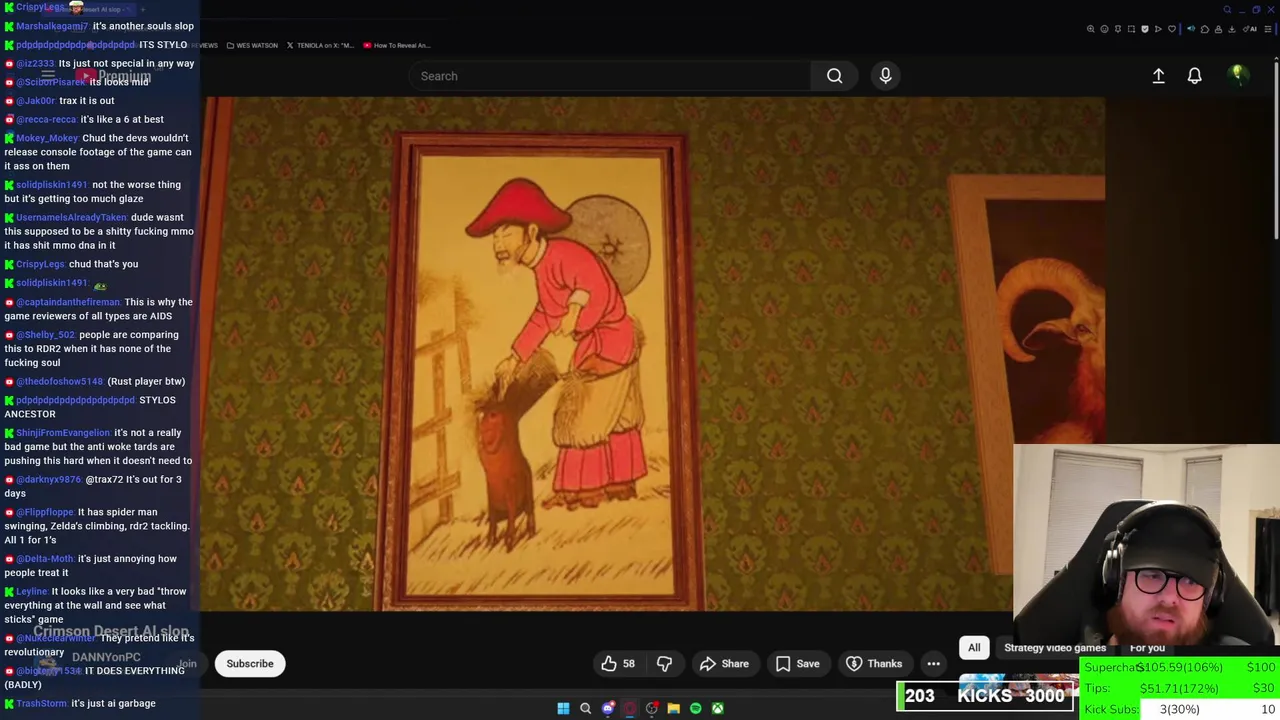
Task: Click the pin toolbar icon
Action: tap(1118, 29)
